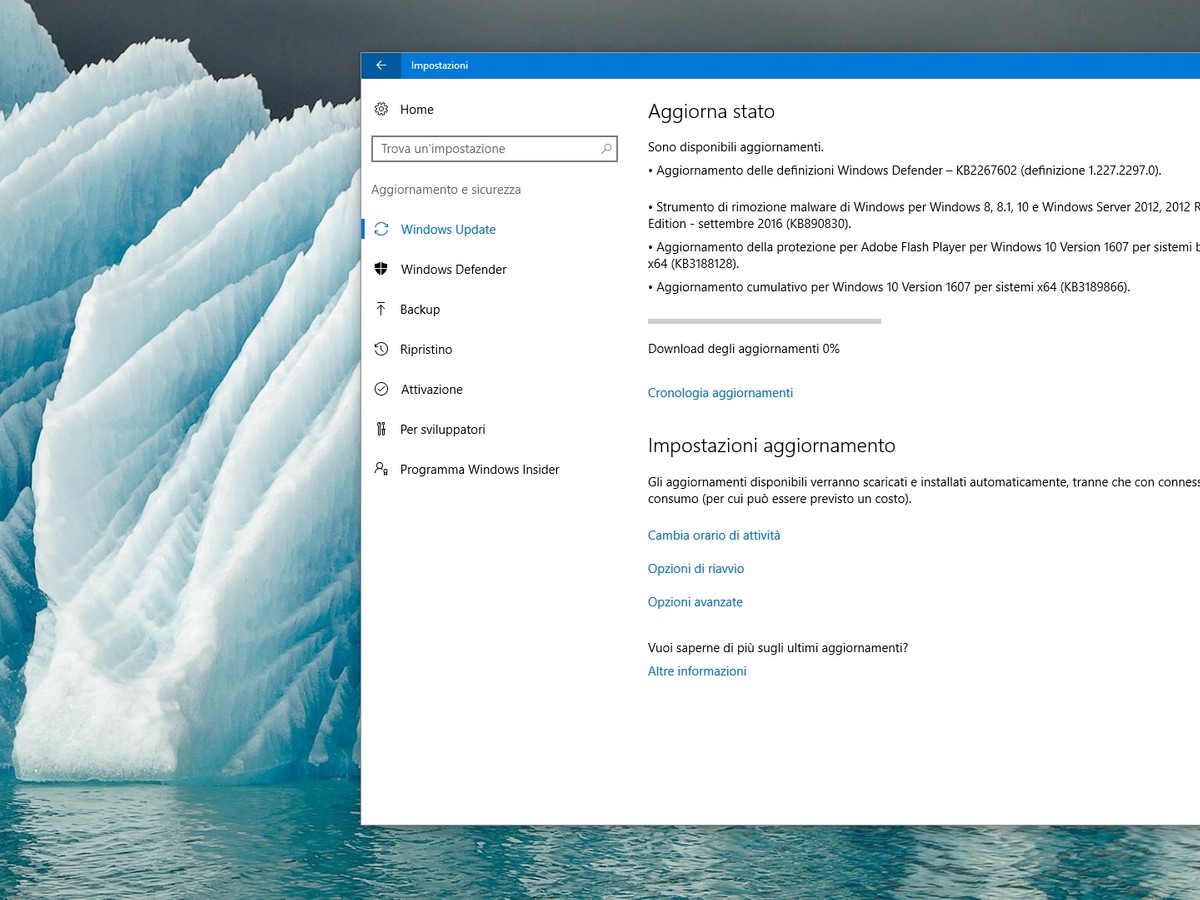
Task: Click the magnifier icon in search box
Action: pyautogui.click(x=606, y=149)
